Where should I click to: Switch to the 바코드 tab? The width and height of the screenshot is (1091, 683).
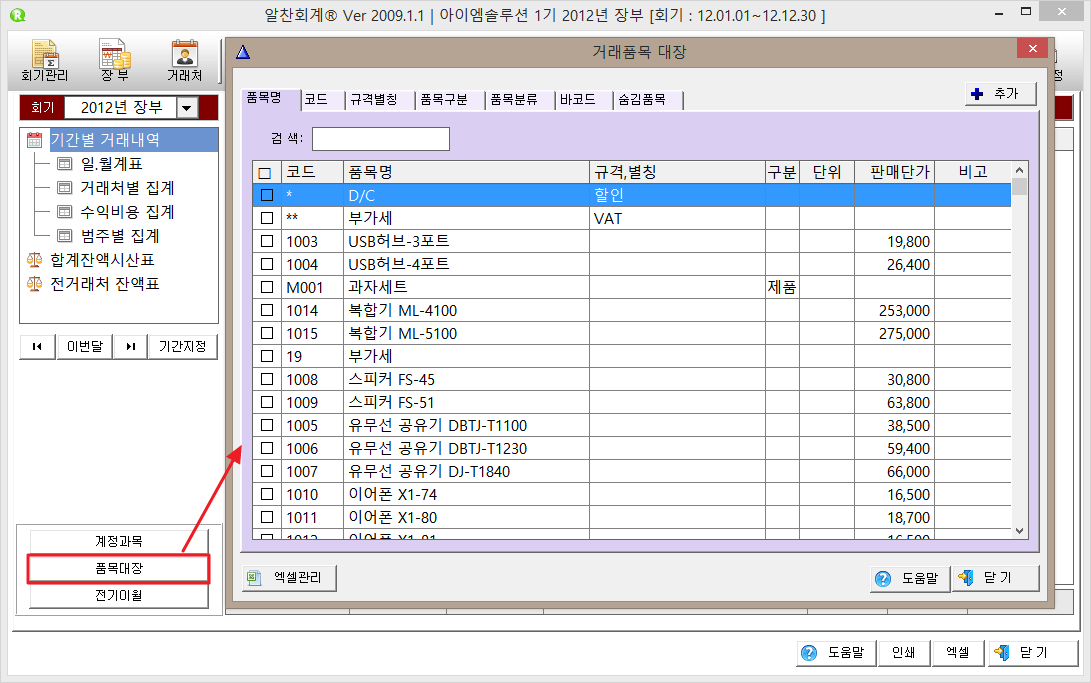click(x=584, y=99)
